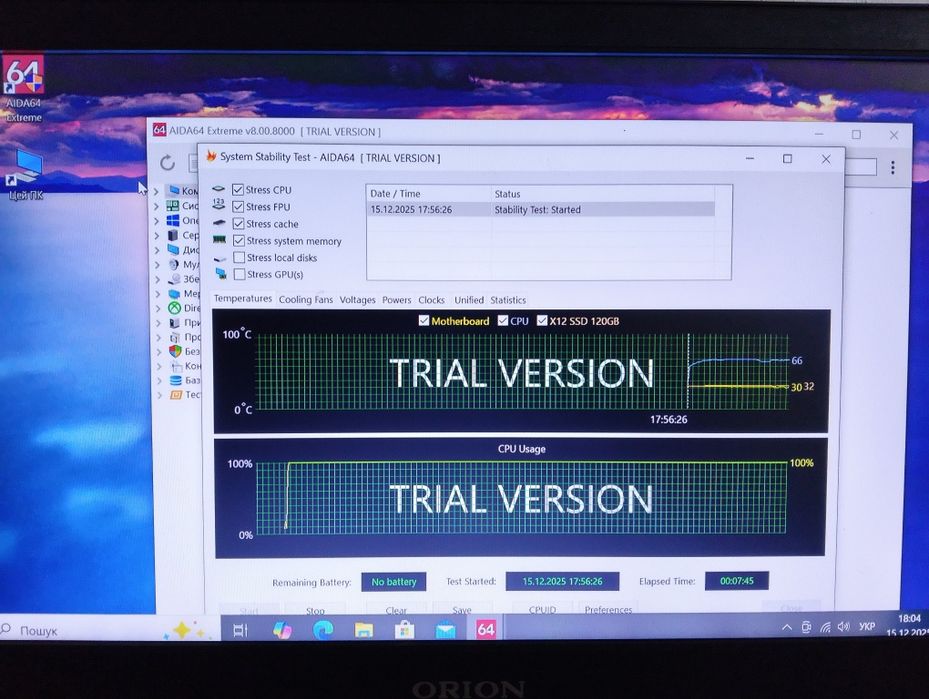929x699 pixels.
Task: Expand the Сис tree node arrow
Action: coord(156,206)
